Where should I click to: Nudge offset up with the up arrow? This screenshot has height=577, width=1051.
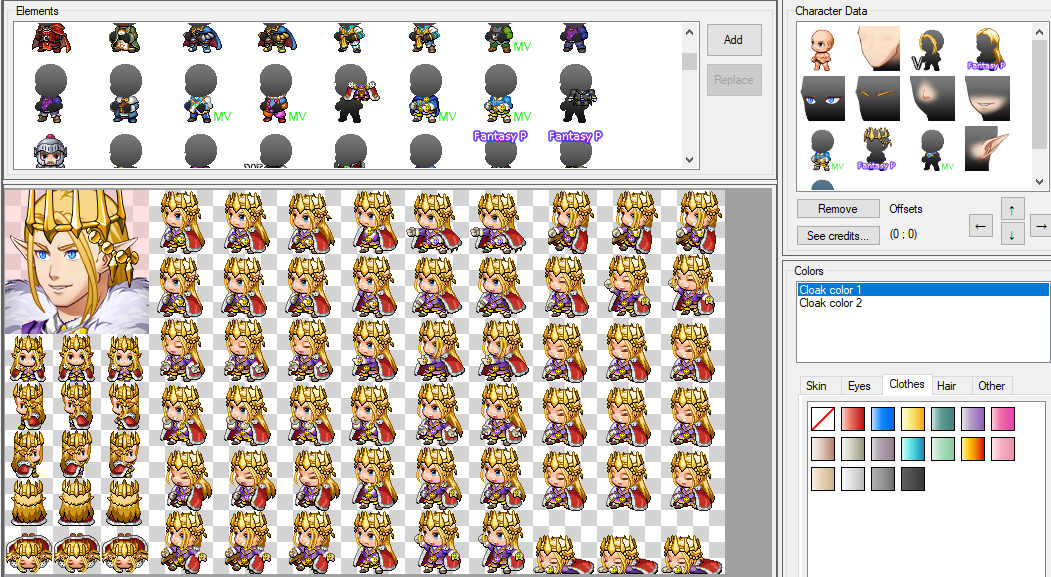(x=1012, y=209)
